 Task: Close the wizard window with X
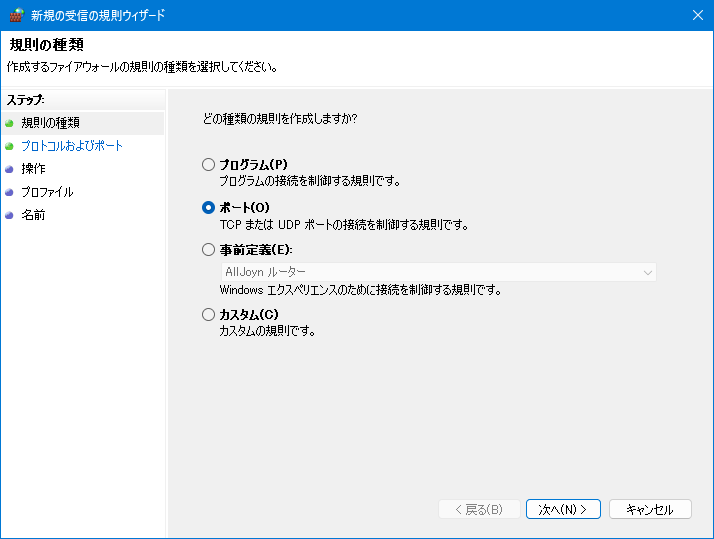698,15
